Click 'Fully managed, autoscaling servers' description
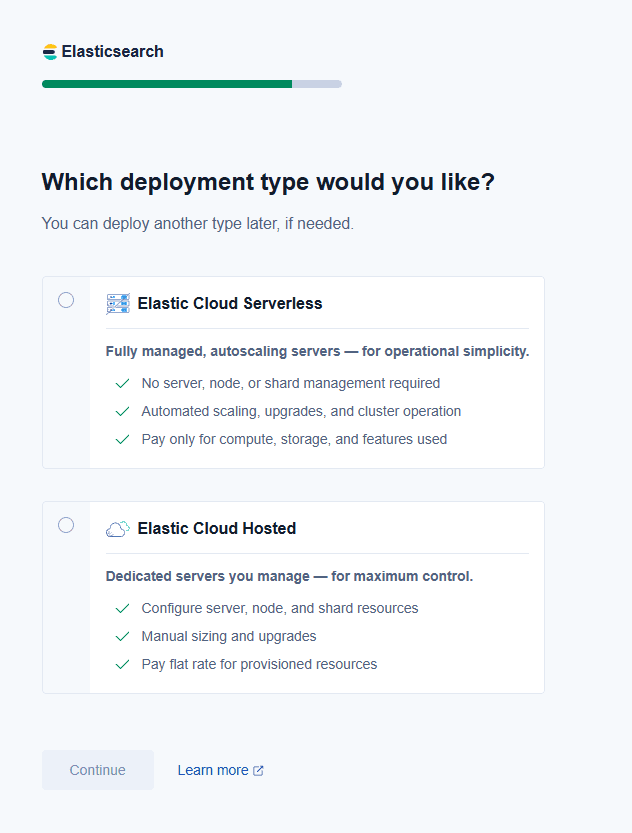Screen dimensions: 632x833 click(317, 352)
